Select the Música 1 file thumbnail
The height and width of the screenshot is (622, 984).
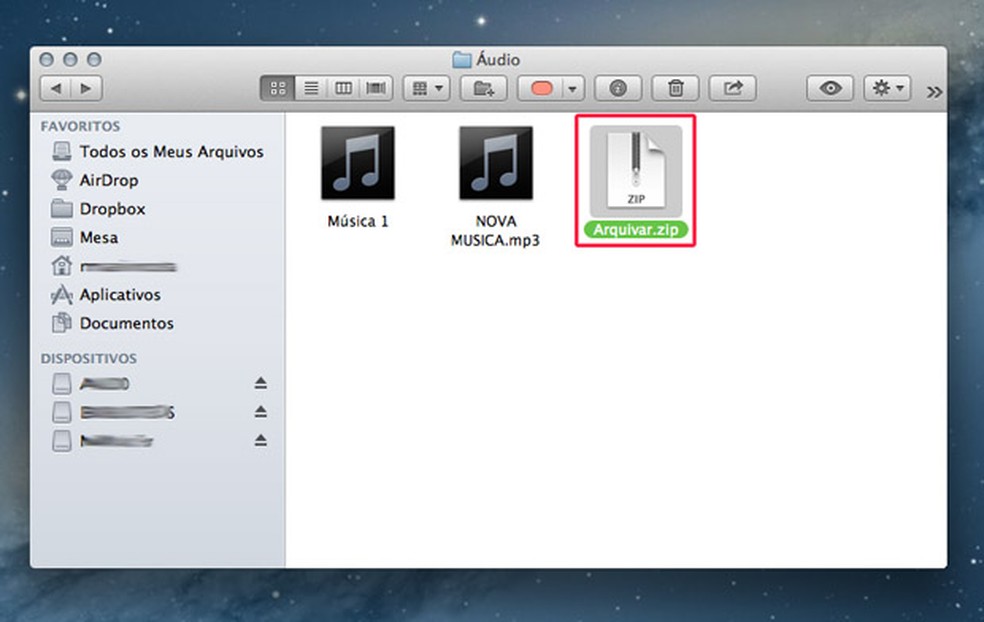(358, 163)
